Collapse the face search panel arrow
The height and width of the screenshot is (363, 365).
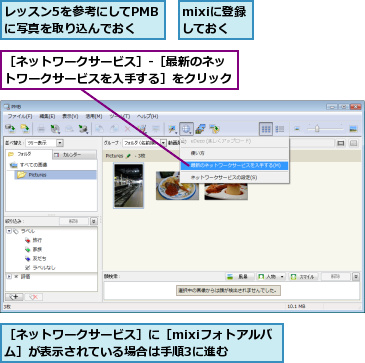[356, 277]
